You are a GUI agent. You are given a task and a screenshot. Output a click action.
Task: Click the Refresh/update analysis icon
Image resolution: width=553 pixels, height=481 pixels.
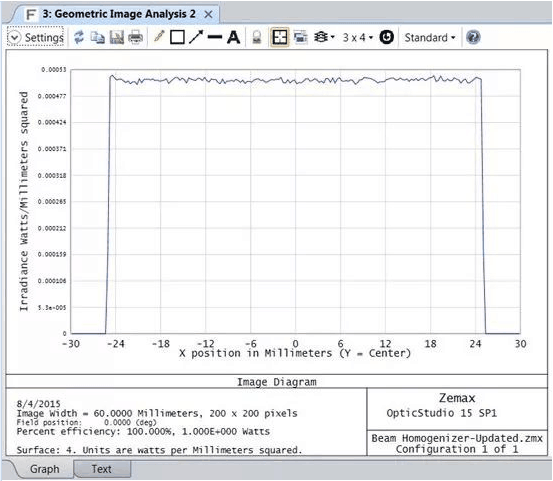pos(79,37)
